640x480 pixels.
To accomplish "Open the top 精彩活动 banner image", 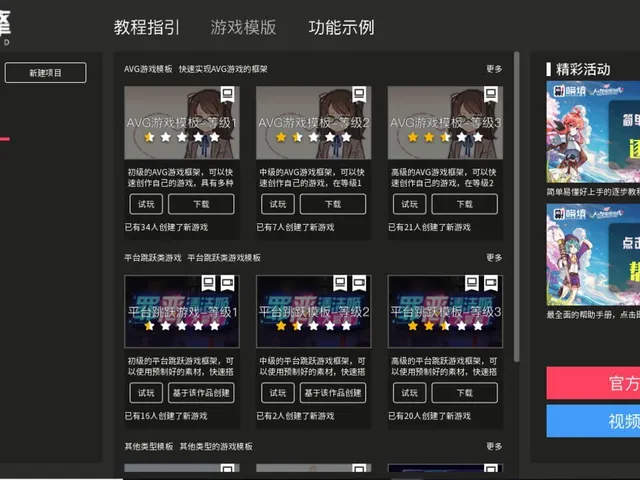I will (593, 132).
